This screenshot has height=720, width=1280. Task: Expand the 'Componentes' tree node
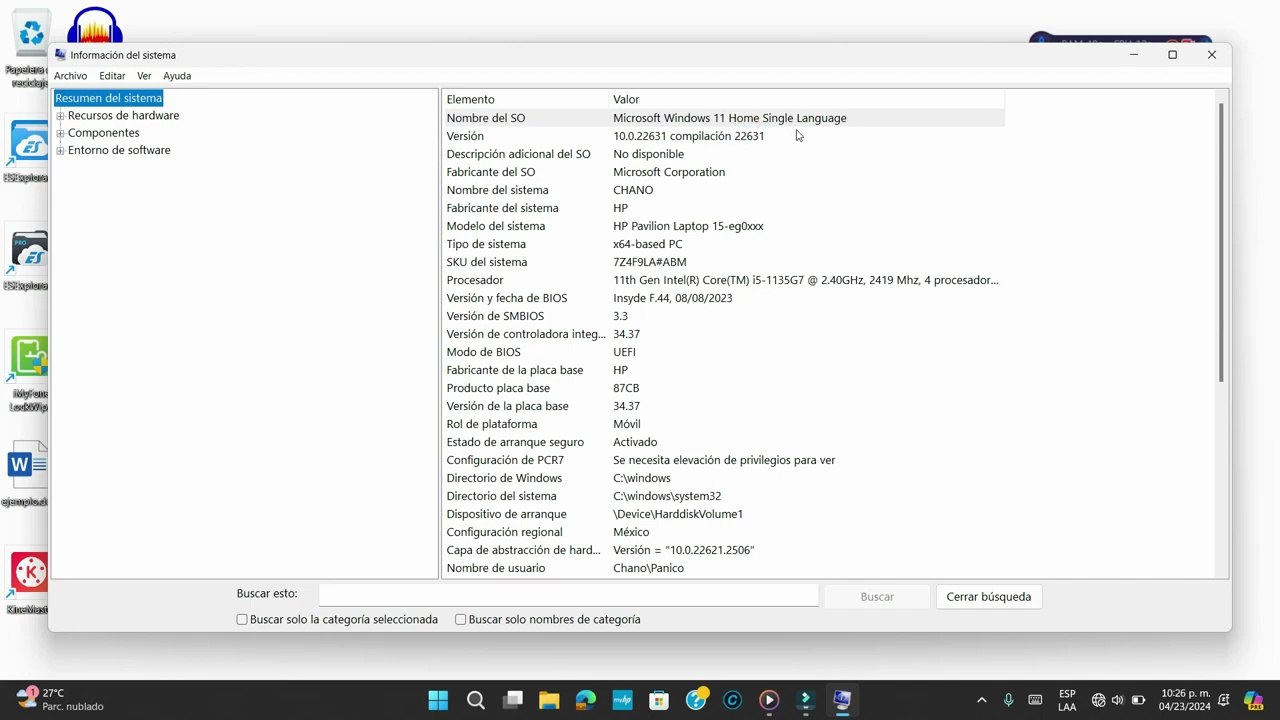[x=60, y=133]
